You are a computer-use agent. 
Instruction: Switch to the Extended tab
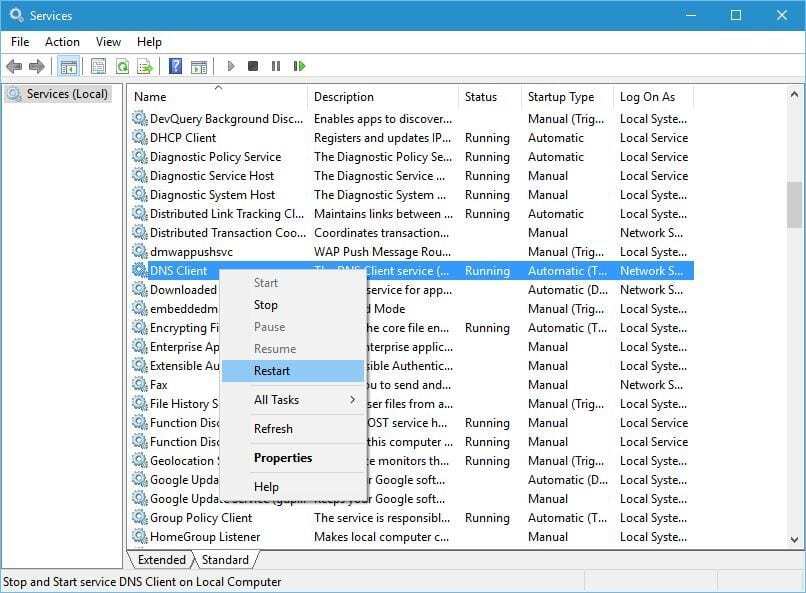[x=161, y=560]
